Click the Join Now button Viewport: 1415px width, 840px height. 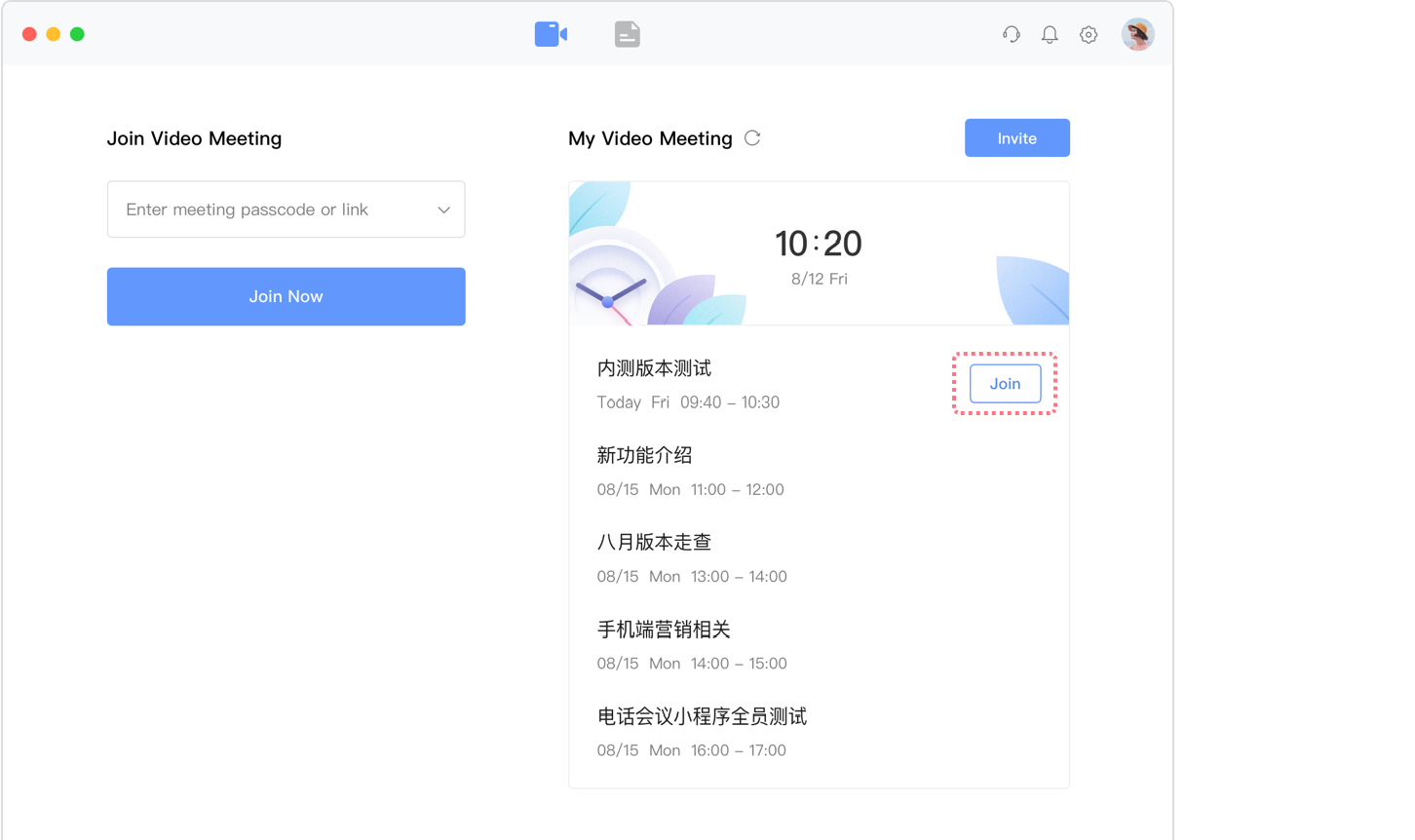(286, 296)
